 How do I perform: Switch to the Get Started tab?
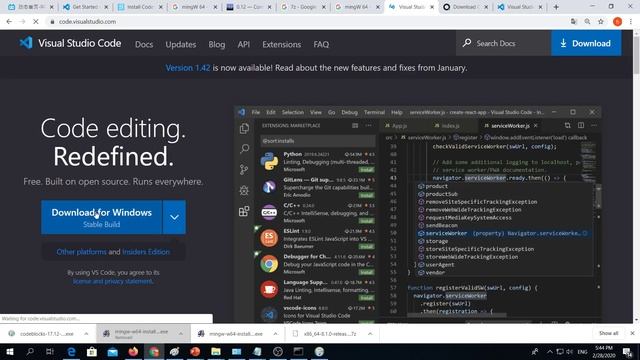click(x=85, y=7)
